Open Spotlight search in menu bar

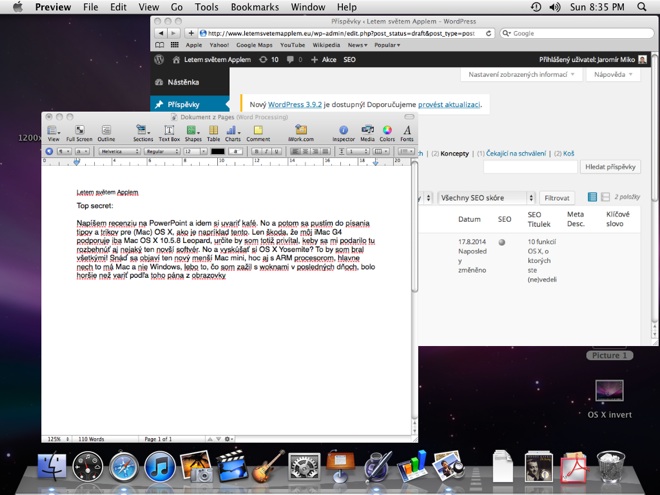pos(641,7)
